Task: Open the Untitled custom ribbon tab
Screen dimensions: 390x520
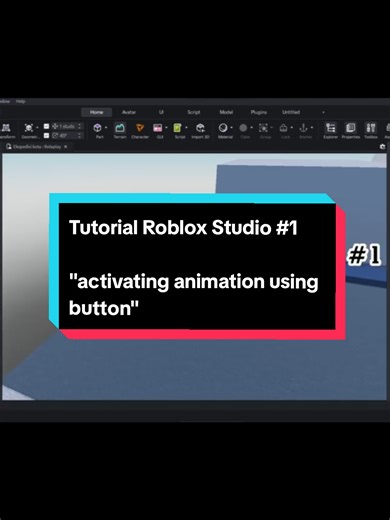Action: 291,112
